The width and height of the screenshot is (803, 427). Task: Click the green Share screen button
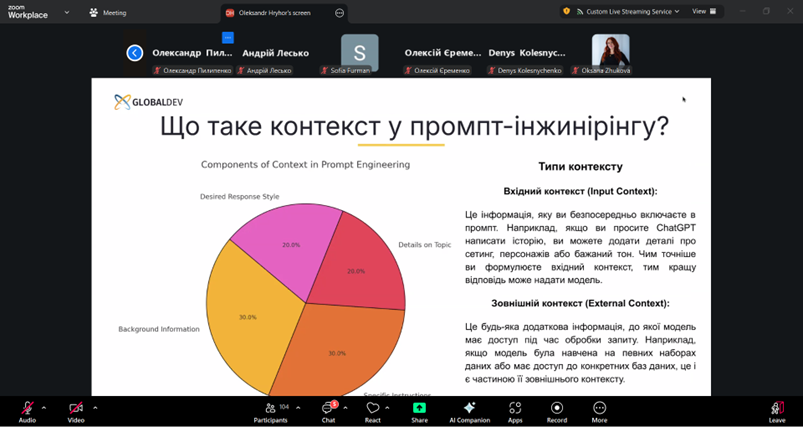419,409
